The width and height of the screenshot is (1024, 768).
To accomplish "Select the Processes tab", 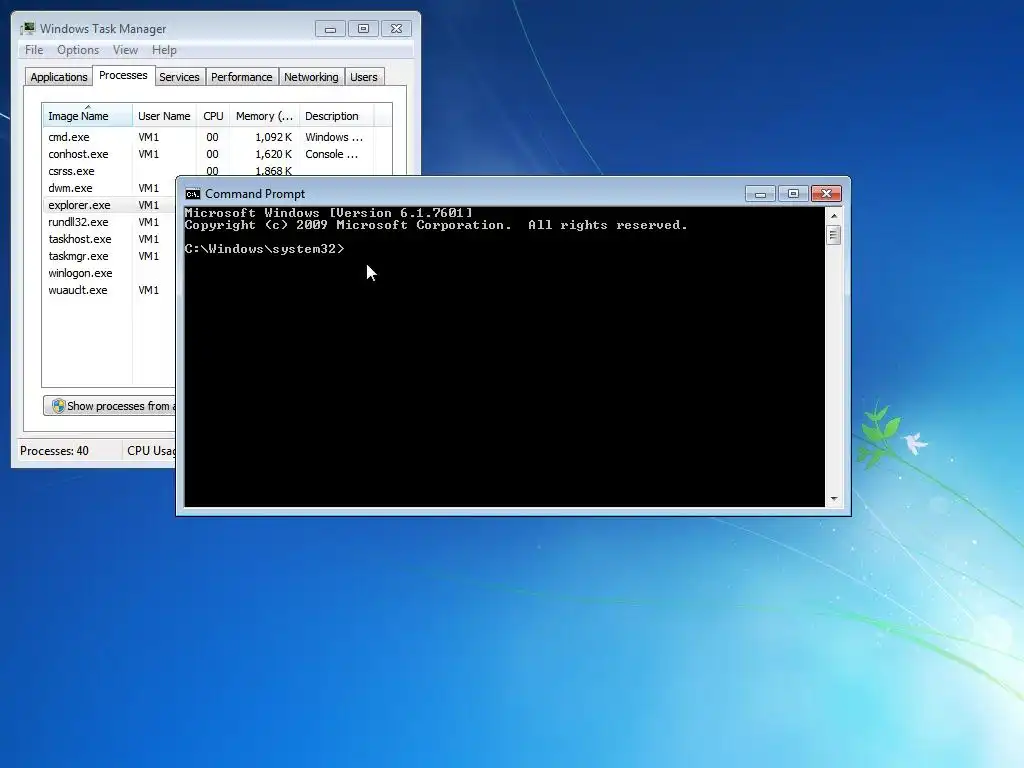I will [x=123, y=75].
